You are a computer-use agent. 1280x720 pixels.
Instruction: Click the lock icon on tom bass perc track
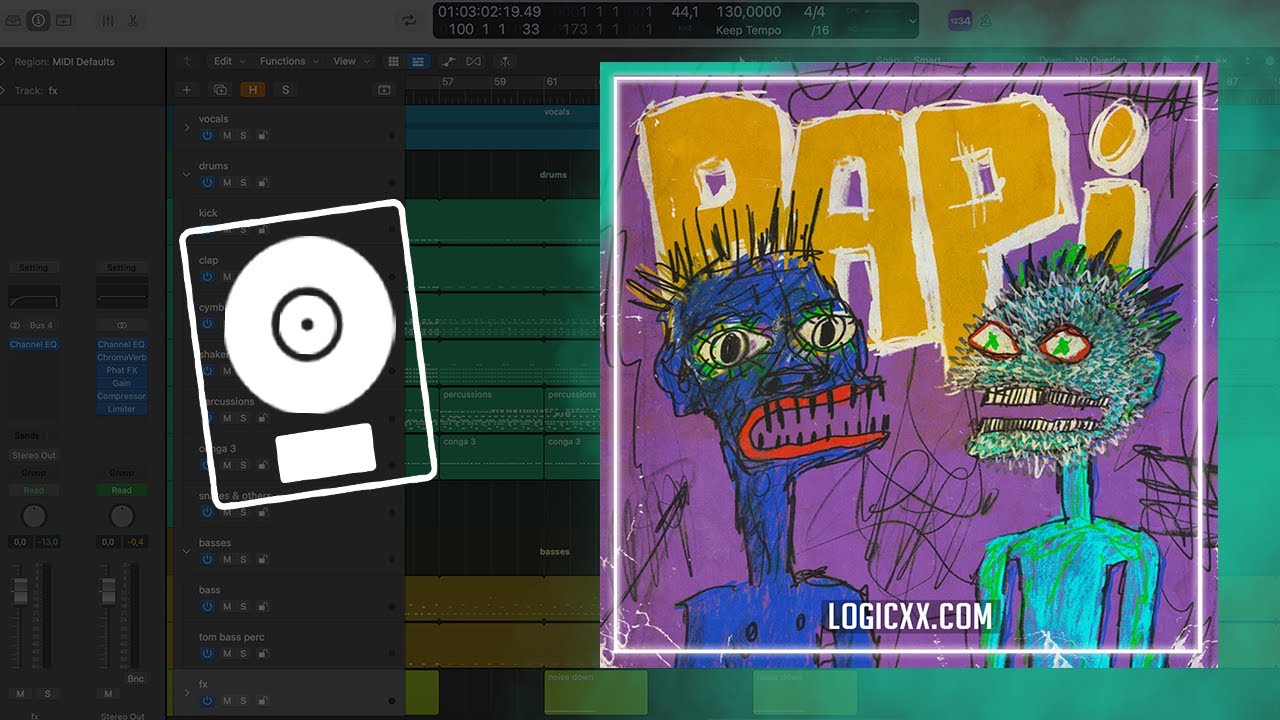pos(262,653)
